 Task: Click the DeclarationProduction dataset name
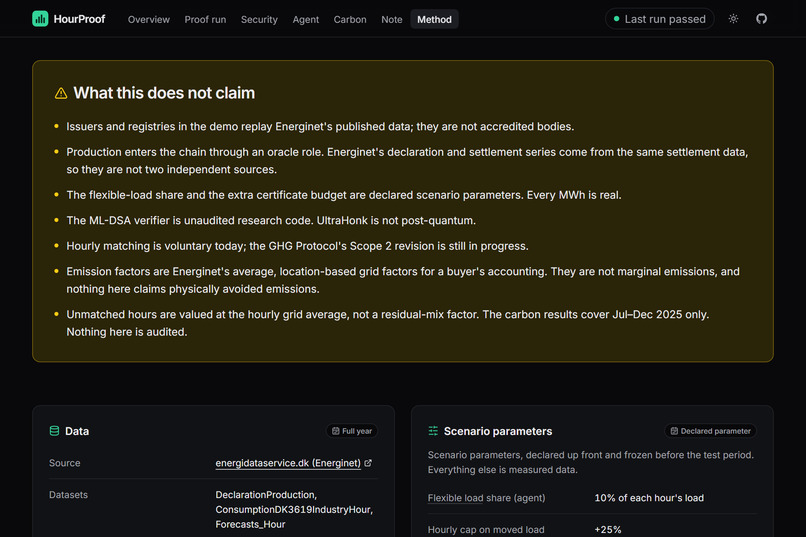pyautogui.click(x=266, y=495)
